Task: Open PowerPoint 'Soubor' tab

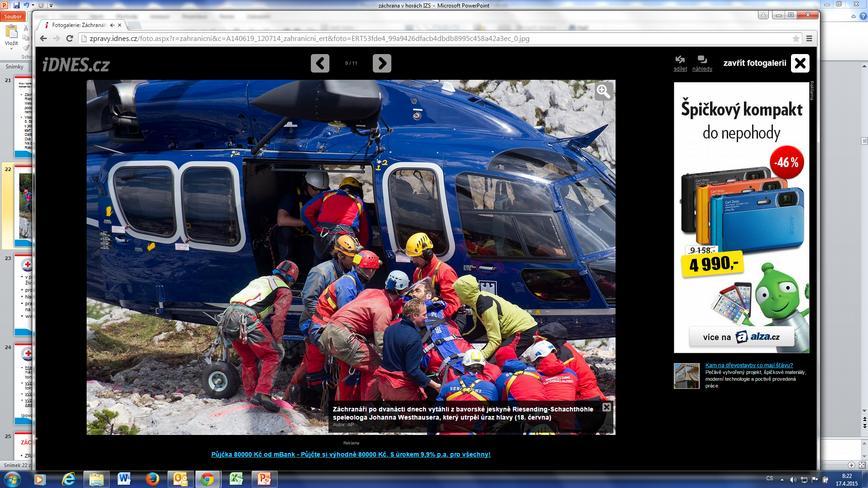Action: (x=12, y=16)
